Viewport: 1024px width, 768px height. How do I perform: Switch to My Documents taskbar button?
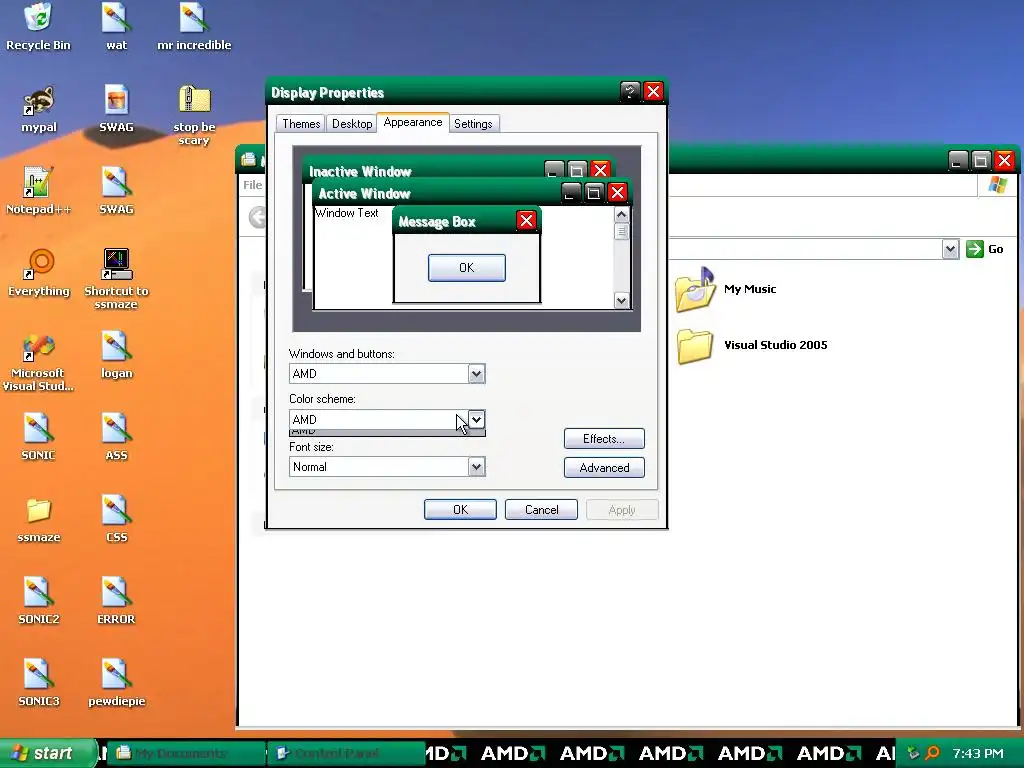[185, 753]
